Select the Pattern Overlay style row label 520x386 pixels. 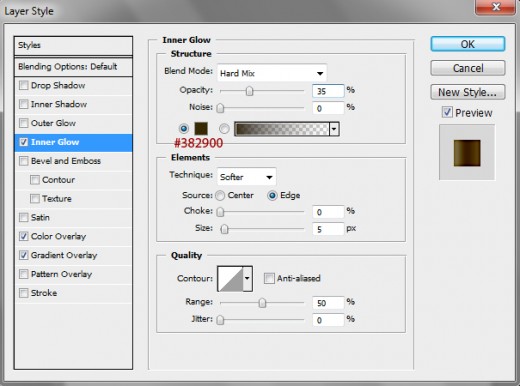(61, 274)
